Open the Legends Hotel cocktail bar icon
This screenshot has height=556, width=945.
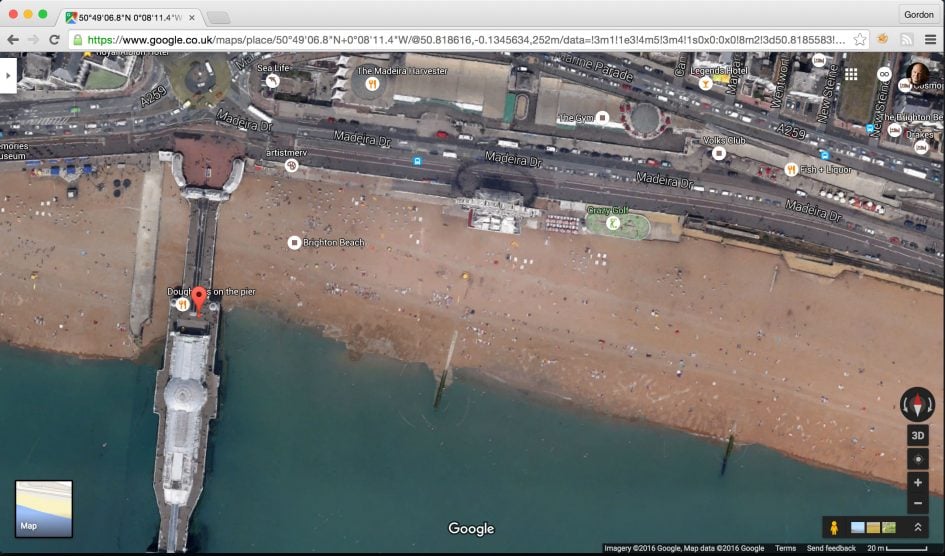coord(705,84)
